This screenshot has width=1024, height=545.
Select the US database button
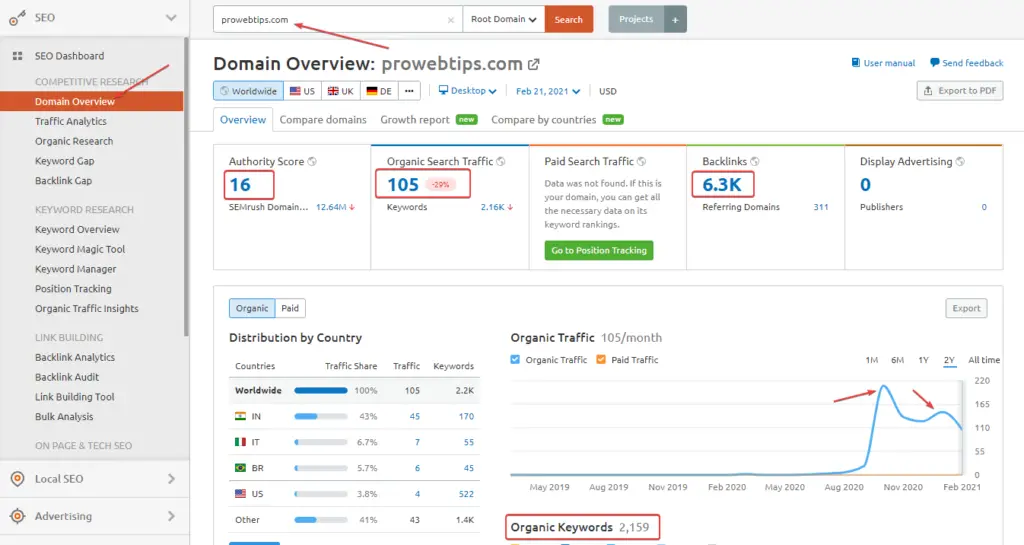[x=302, y=91]
